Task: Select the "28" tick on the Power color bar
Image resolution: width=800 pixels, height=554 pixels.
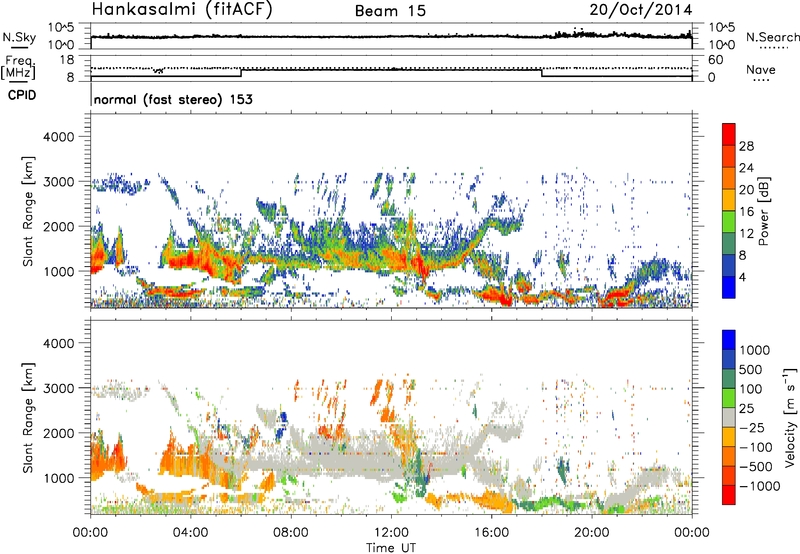Action: (746, 146)
